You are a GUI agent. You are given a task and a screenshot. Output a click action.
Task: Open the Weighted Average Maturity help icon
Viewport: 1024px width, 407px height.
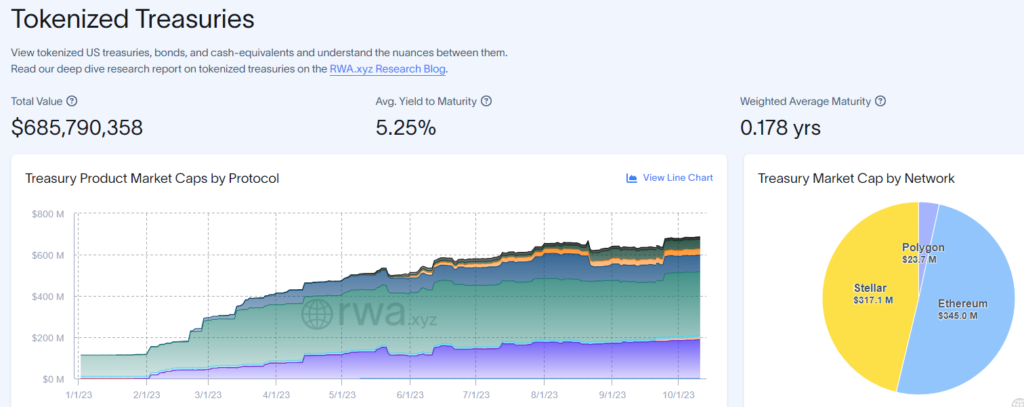881,102
